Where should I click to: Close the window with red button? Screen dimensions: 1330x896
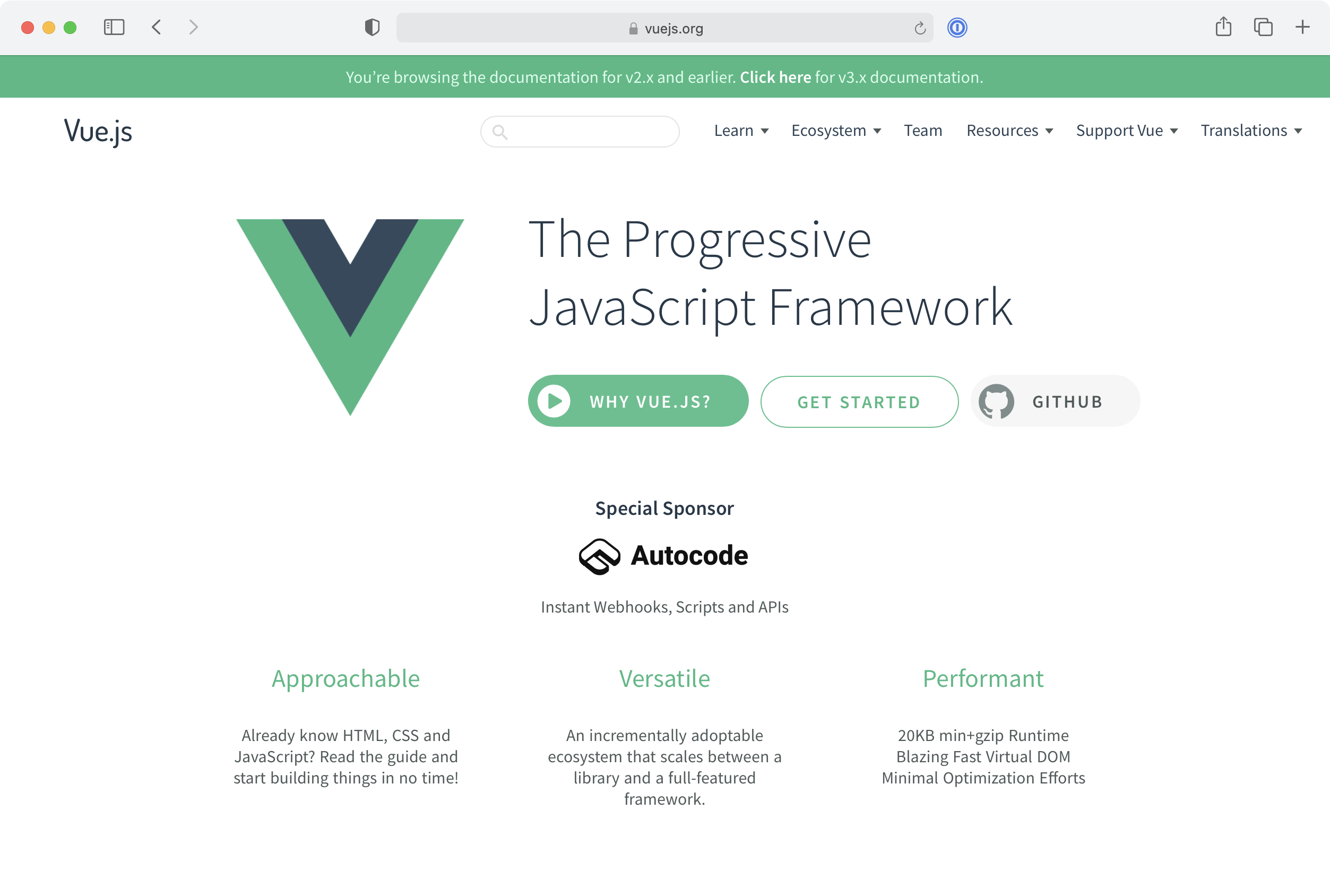(28, 28)
